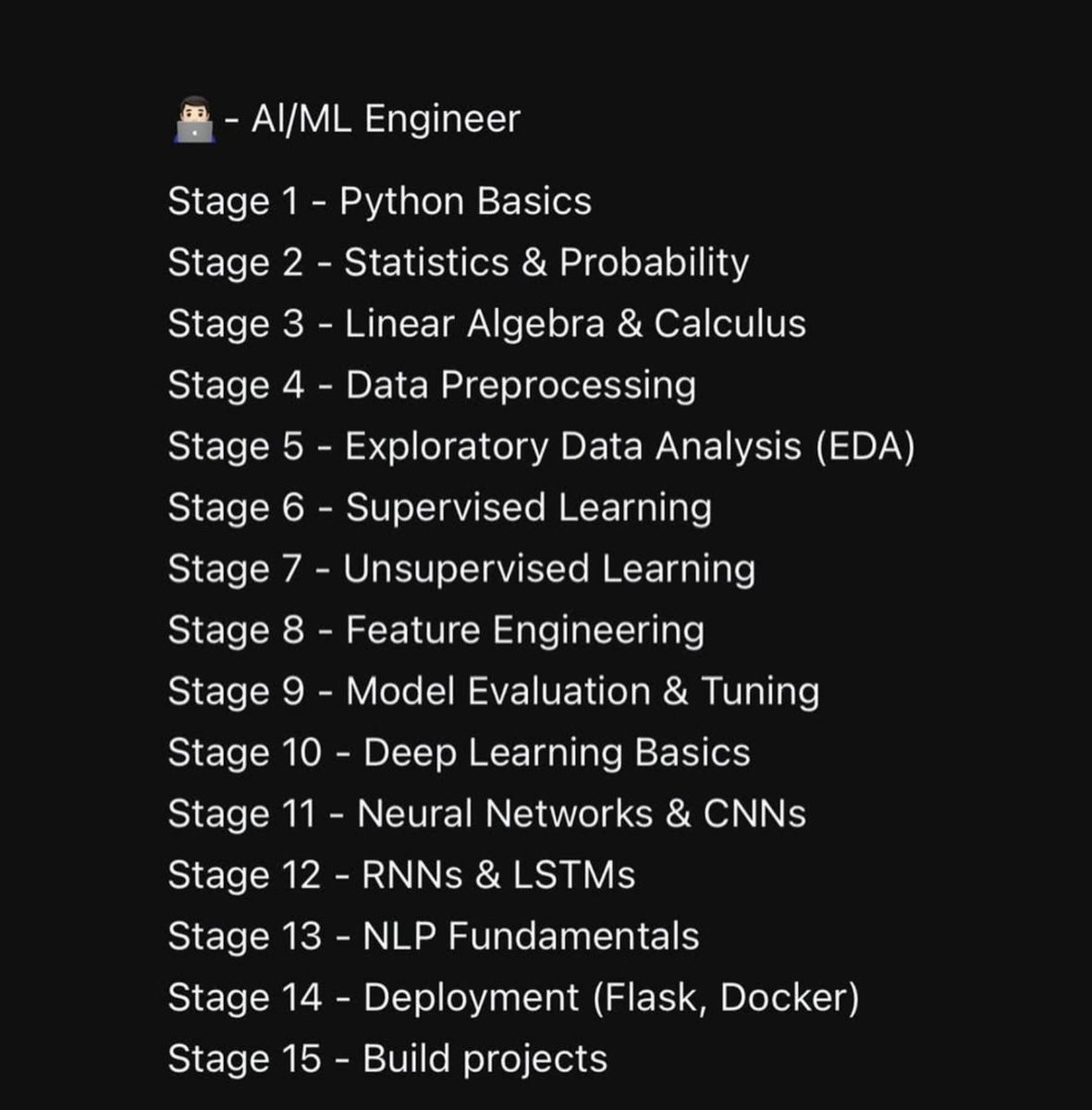Viewport: 1092px width, 1110px height.
Task: Select Stage 7 Unsupervised Learning line
Action: 461,569
